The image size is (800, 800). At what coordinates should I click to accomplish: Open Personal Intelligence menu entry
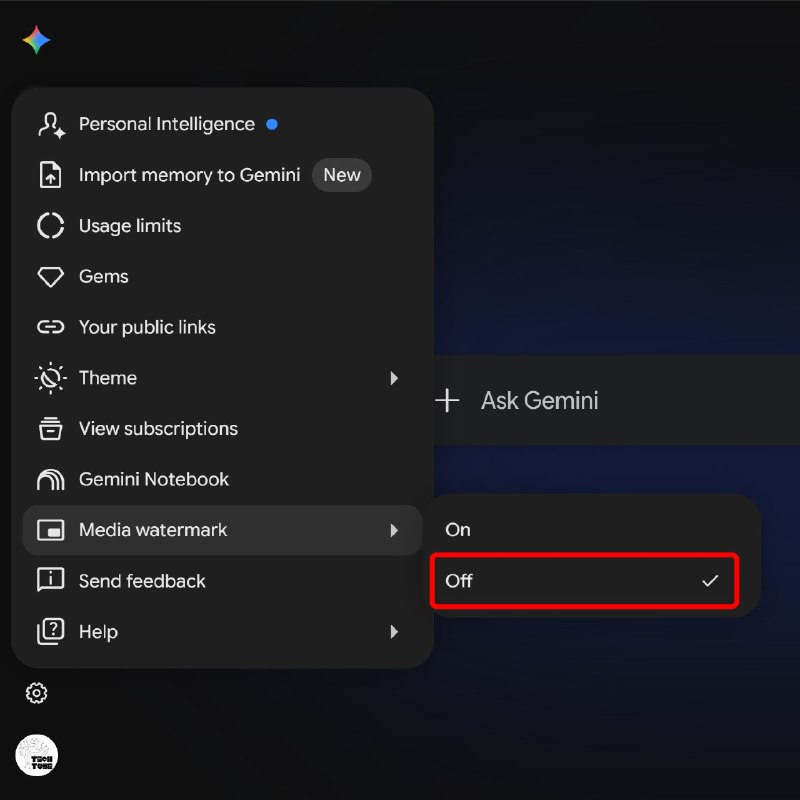click(222, 124)
